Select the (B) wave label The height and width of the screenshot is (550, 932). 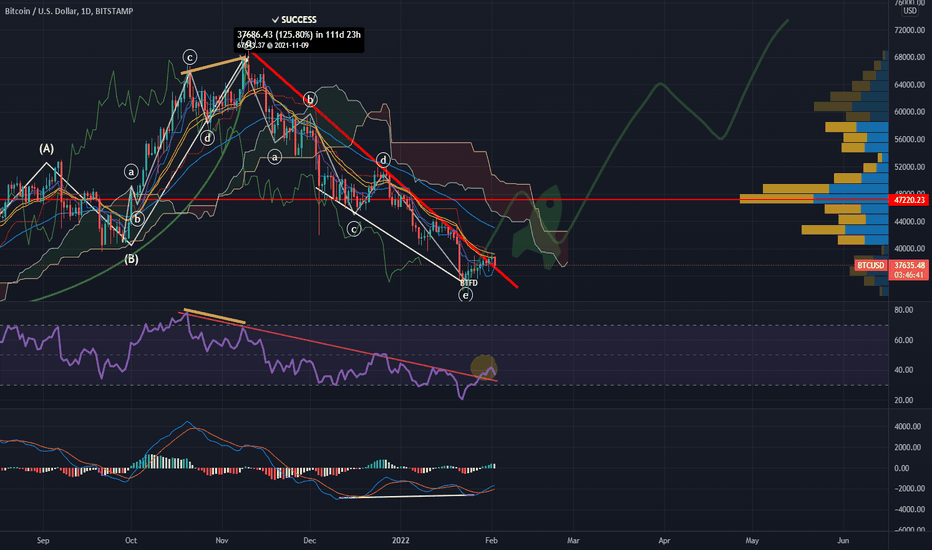(x=131, y=259)
